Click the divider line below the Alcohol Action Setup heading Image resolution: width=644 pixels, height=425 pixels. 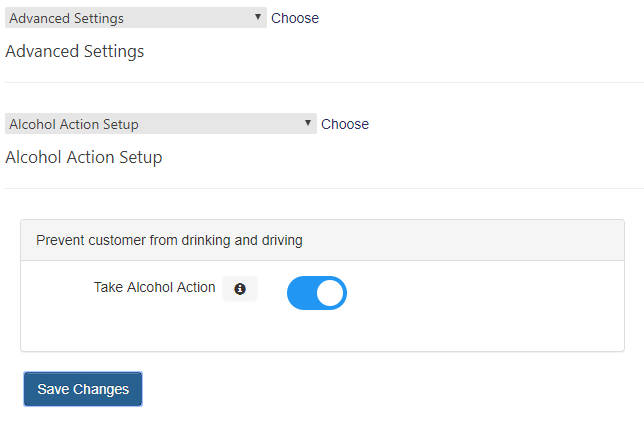(x=324, y=188)
